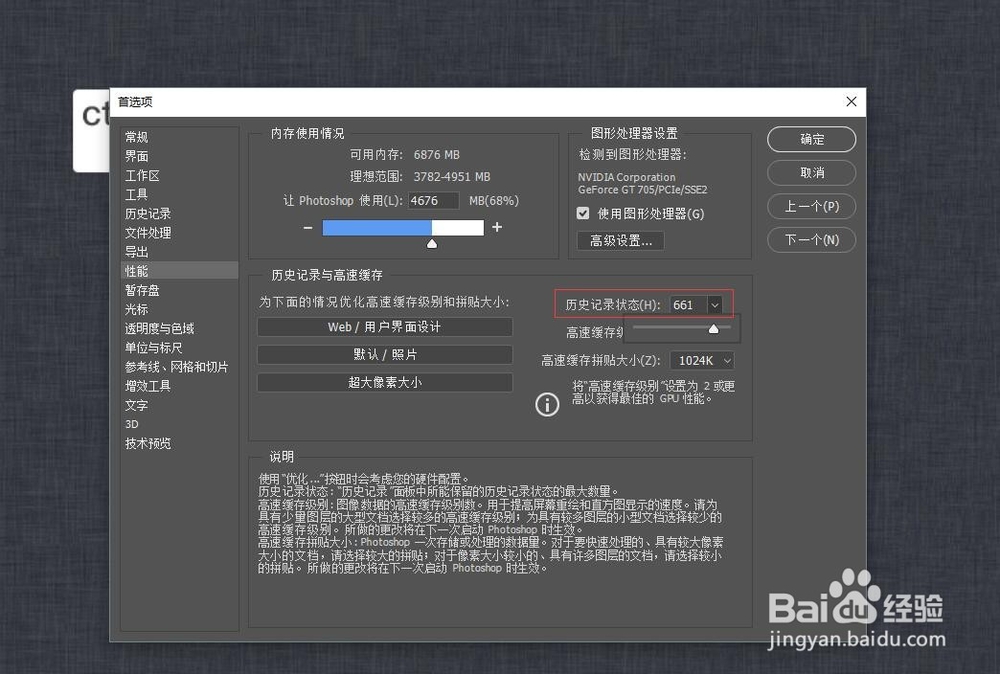Click the 历史记录状态 value field showing 661
Viewport: 1000px width, 674px height.
688,305
